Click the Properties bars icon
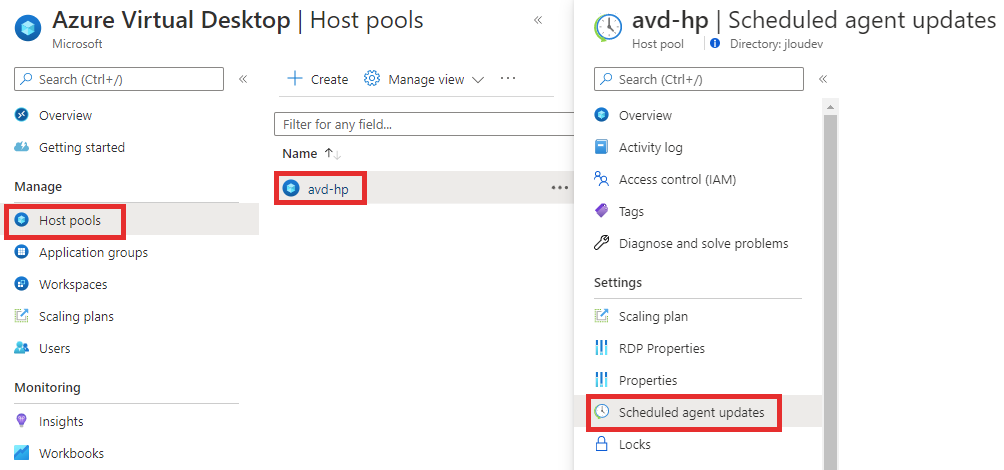Viewport: 1004px width, 470px height. [601, 380]
